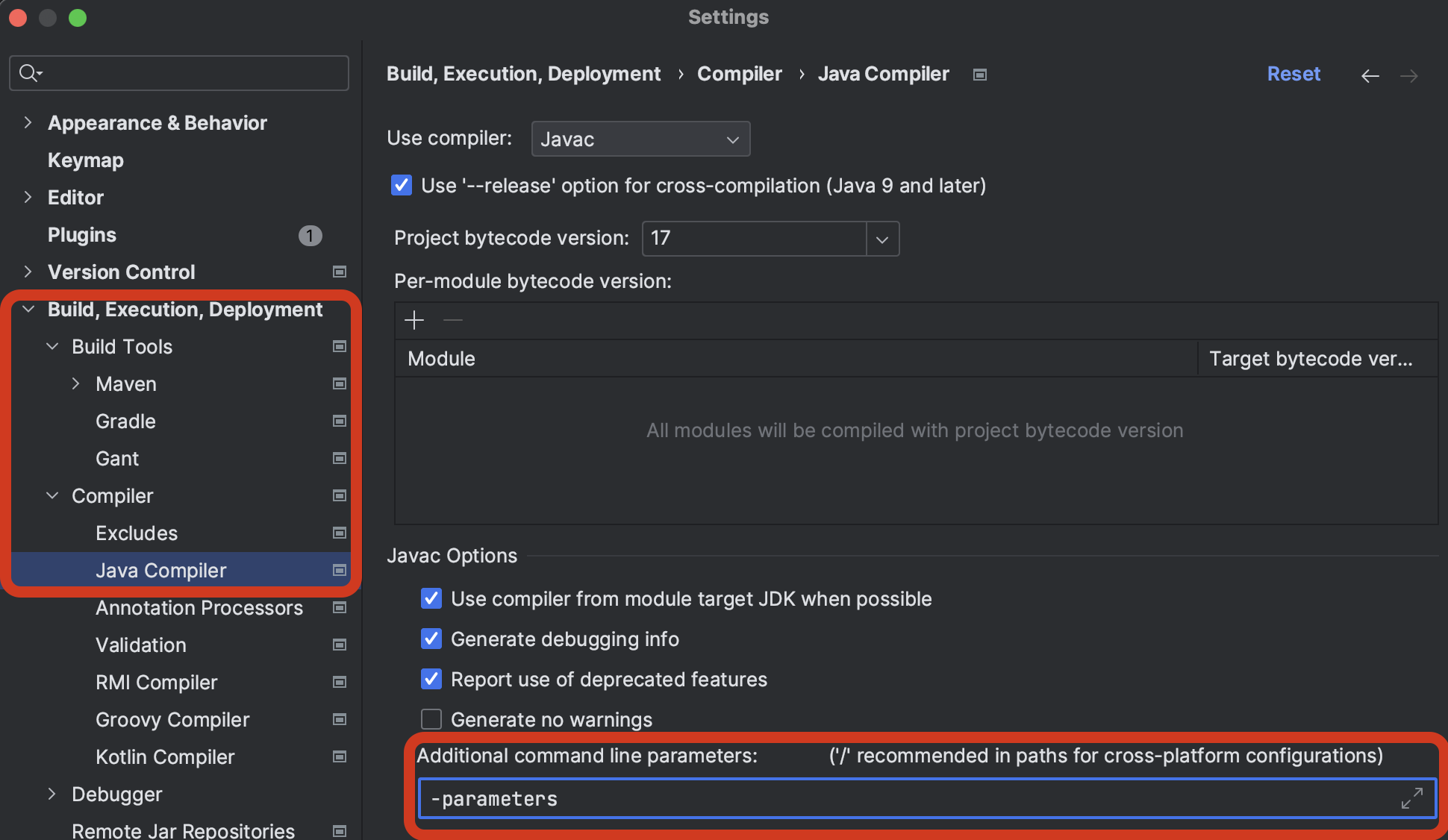
Task: Expand the Maven tree node
Action: (76, 384)
